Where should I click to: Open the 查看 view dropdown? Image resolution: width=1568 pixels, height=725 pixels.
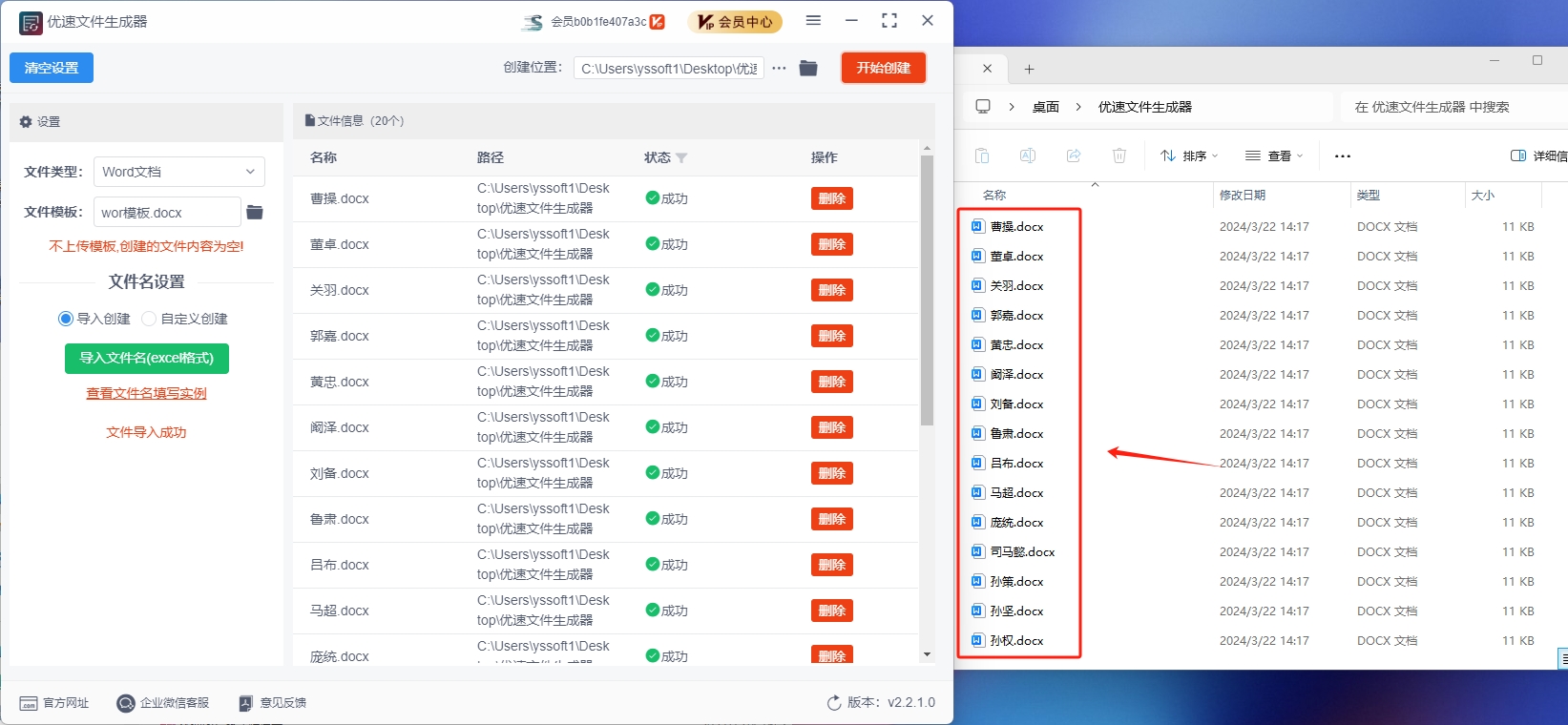[1274, 155]
